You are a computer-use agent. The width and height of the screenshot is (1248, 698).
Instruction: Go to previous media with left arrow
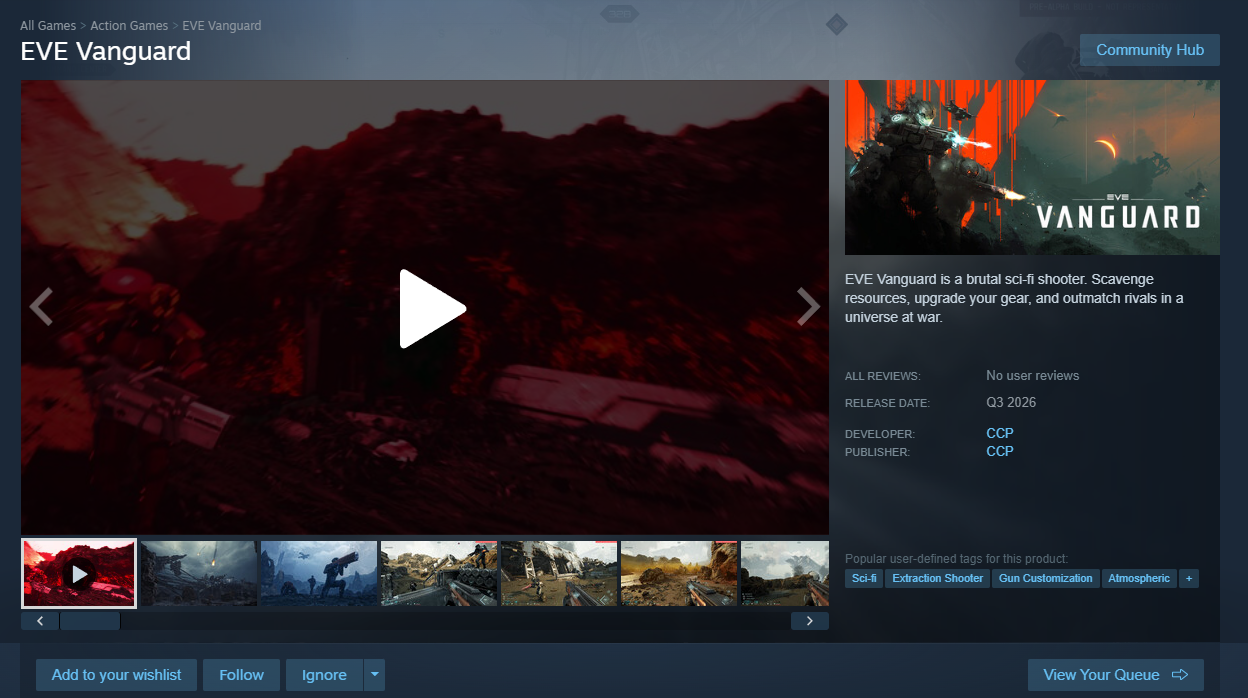coord(41,307)
